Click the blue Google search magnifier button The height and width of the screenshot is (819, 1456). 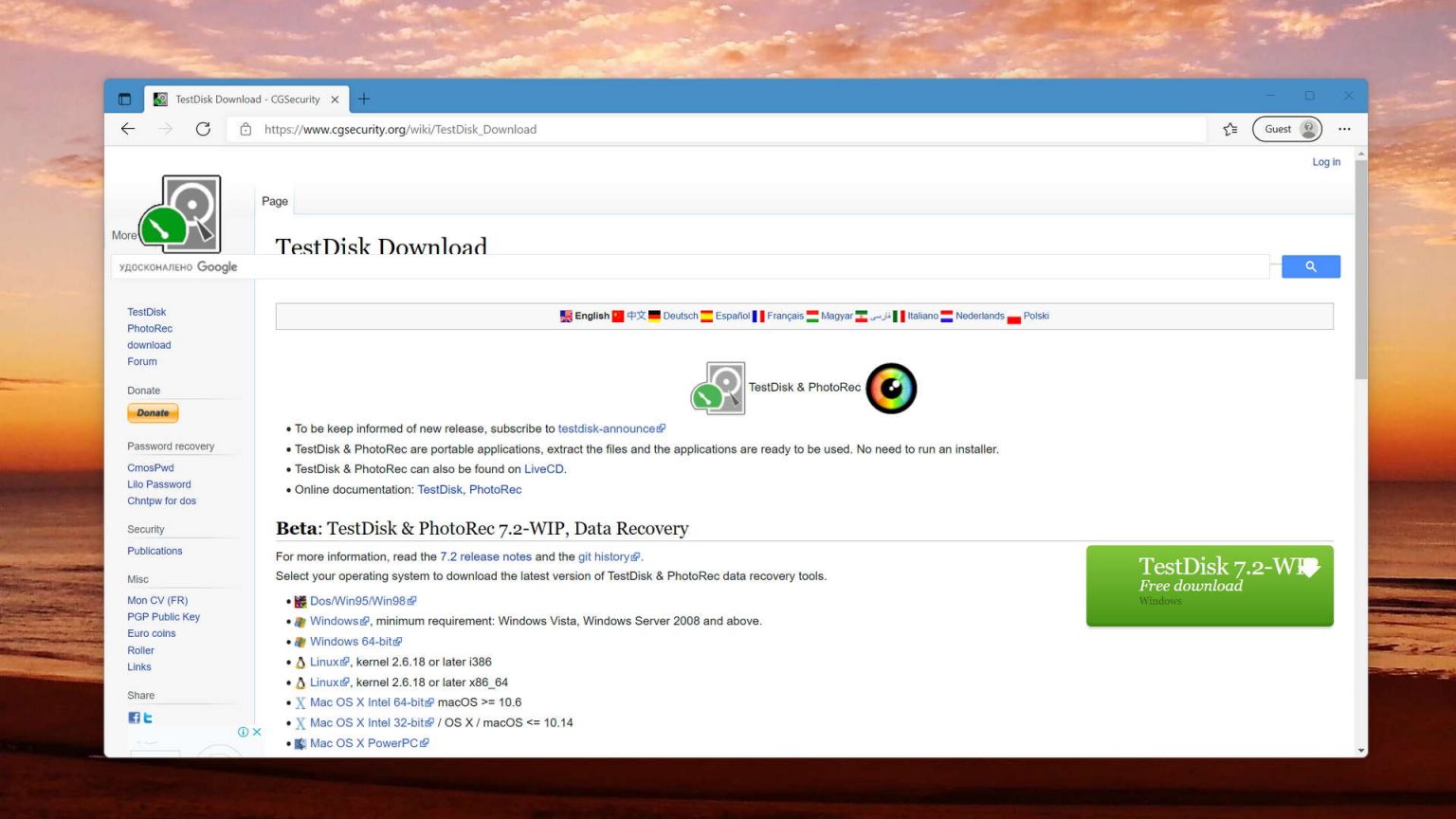[x=1310, y=267]
